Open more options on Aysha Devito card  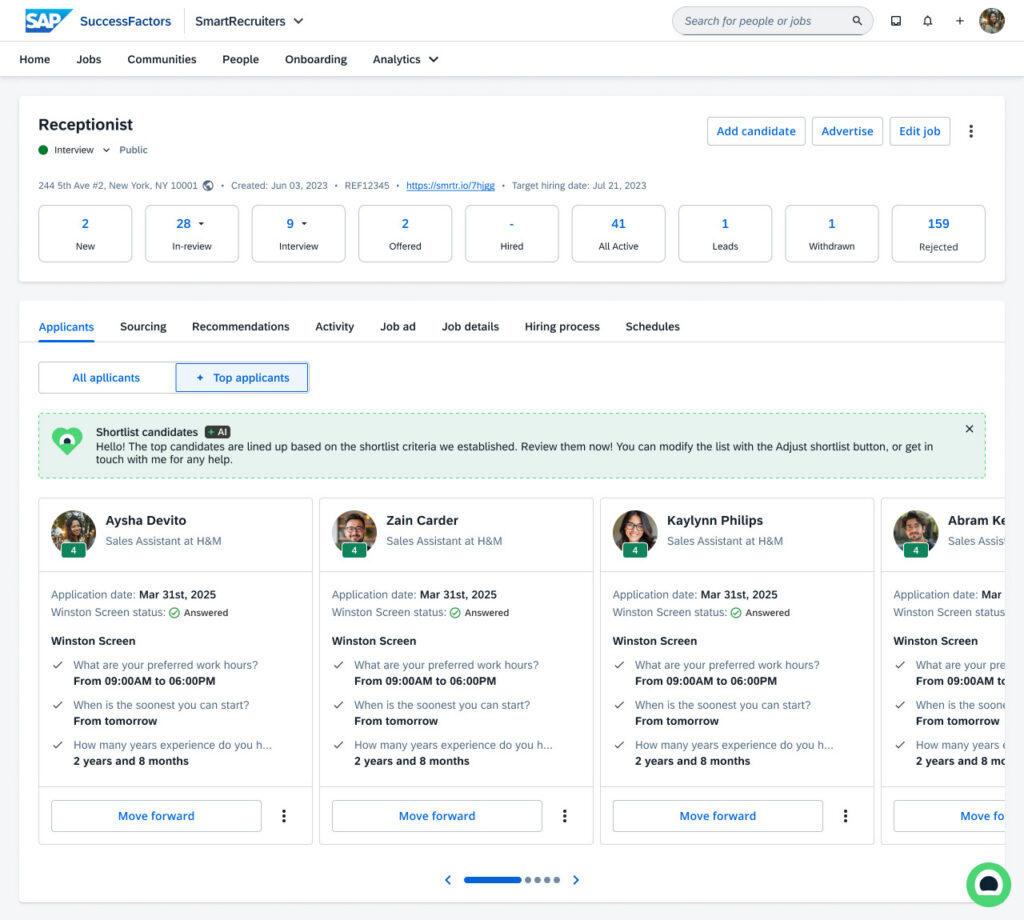[x=284, y=816]
